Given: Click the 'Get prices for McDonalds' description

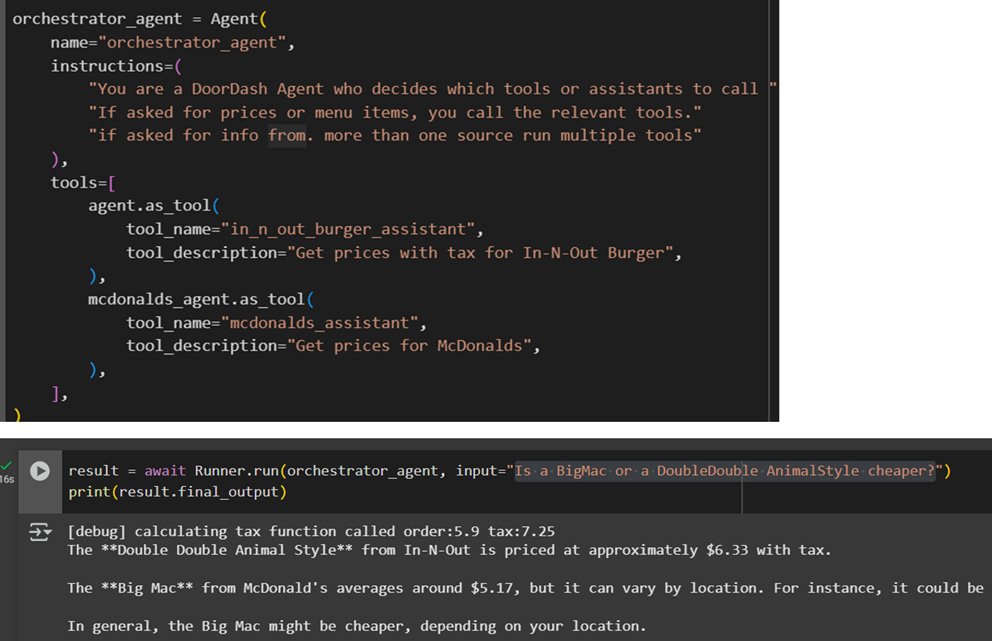Looking at the screenshot, I should [409, 346].
